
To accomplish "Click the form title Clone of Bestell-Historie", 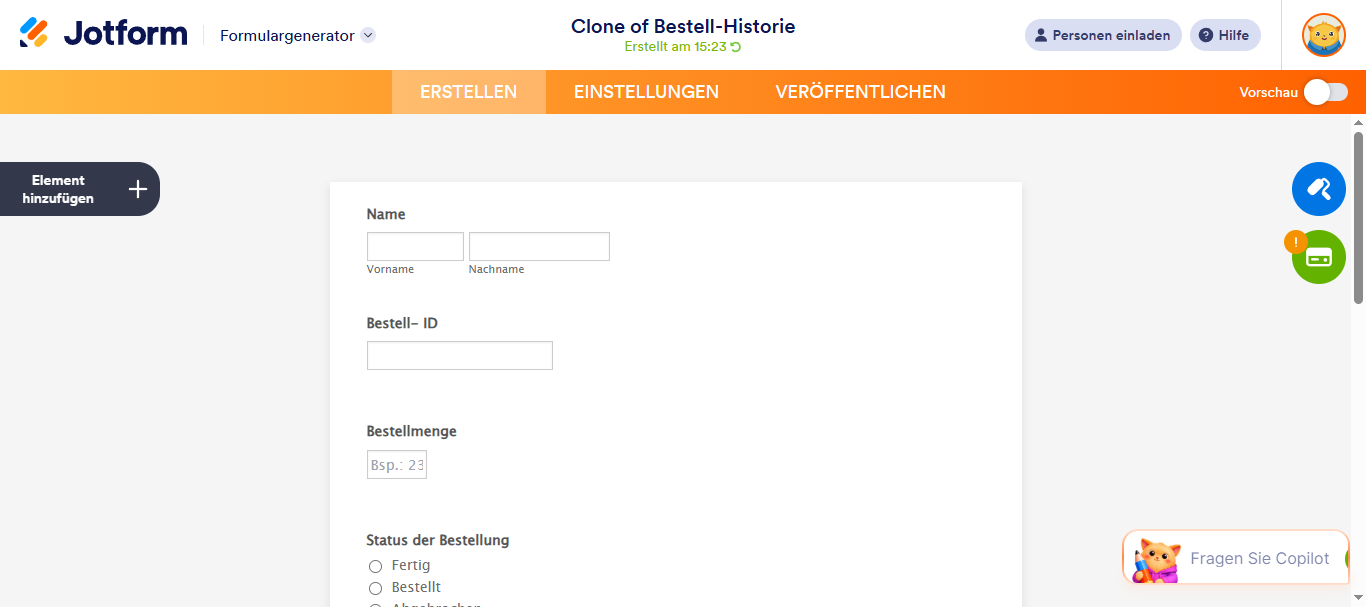I will (683, 26).
